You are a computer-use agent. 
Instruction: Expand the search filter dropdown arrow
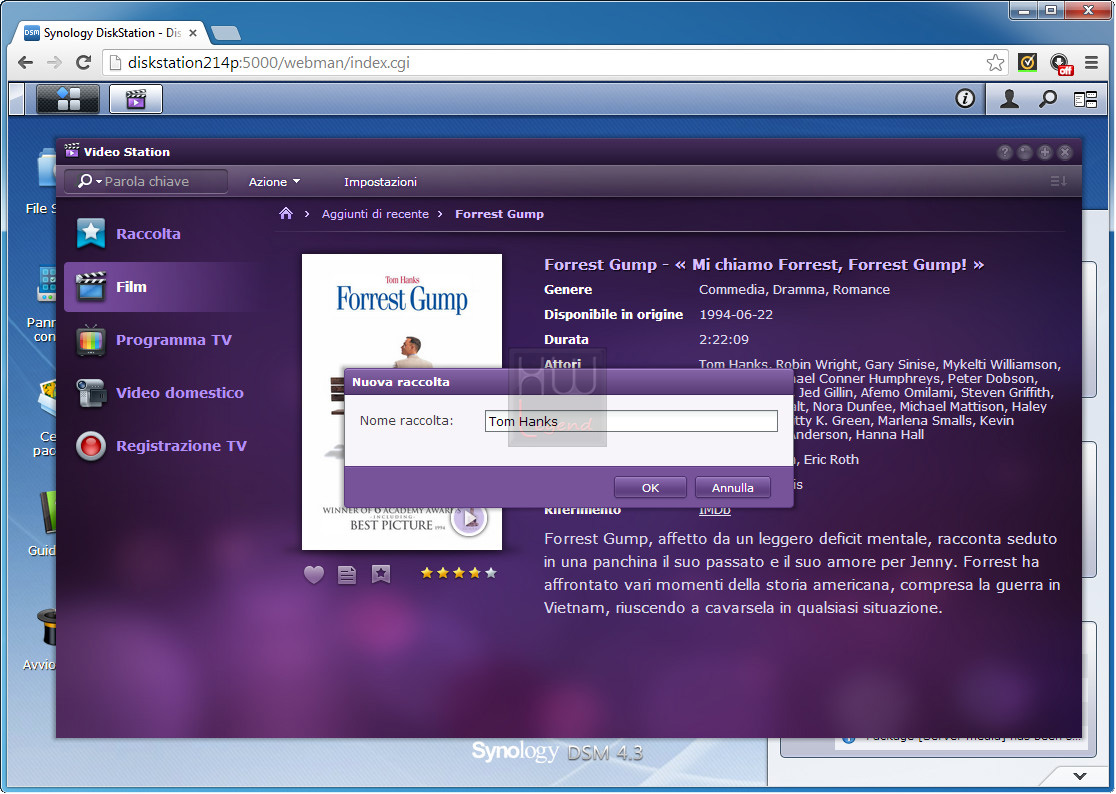coord(99,182)
